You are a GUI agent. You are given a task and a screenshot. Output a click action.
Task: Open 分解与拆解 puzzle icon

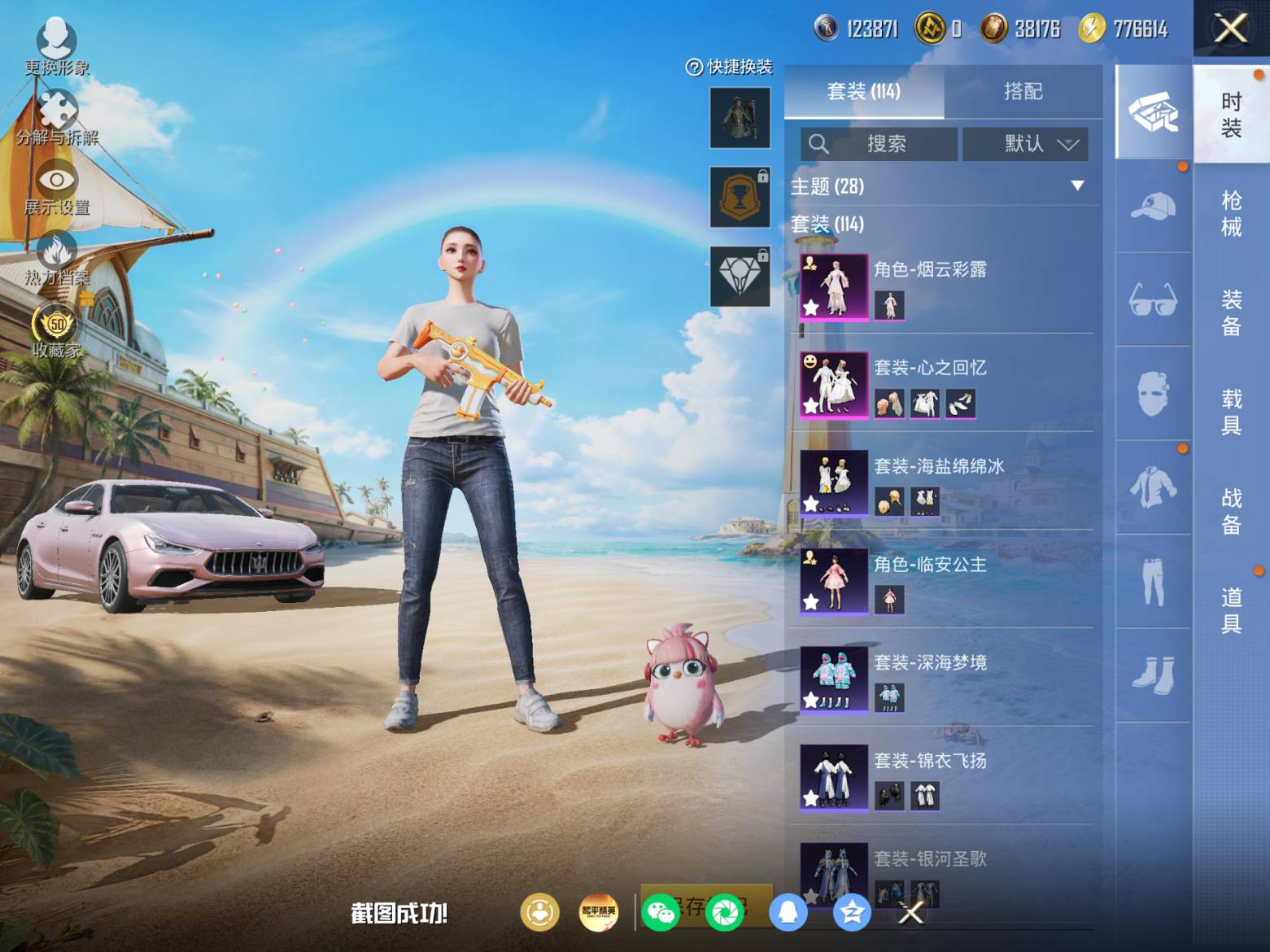[x=57, y=109]
